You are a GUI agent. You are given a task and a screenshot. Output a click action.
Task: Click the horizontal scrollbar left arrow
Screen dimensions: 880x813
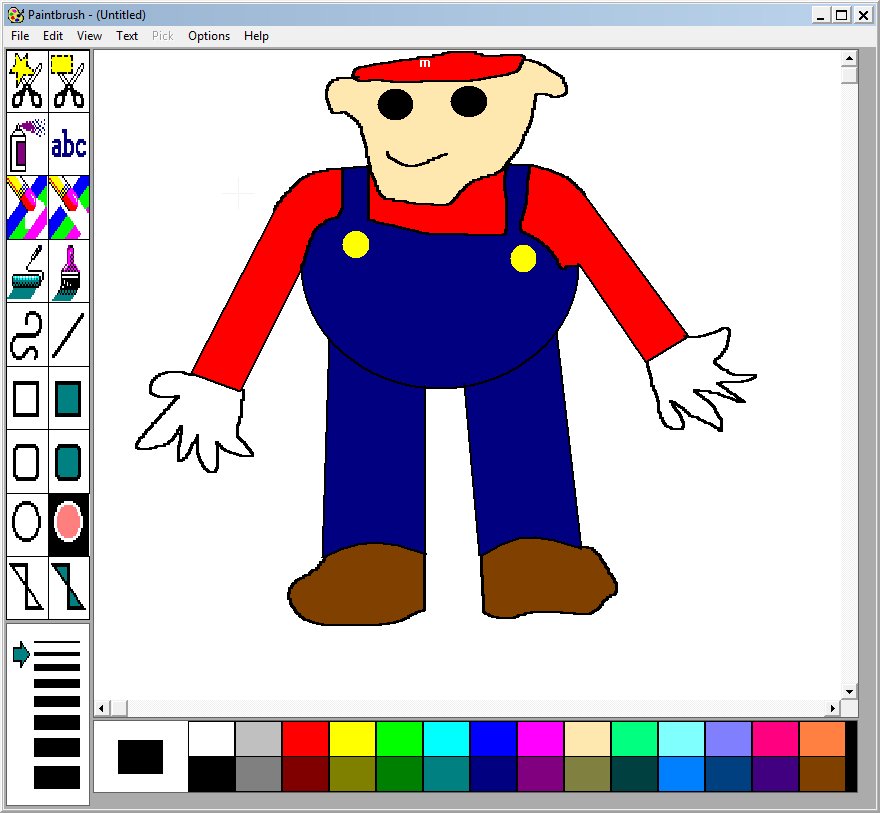point(101,709)
